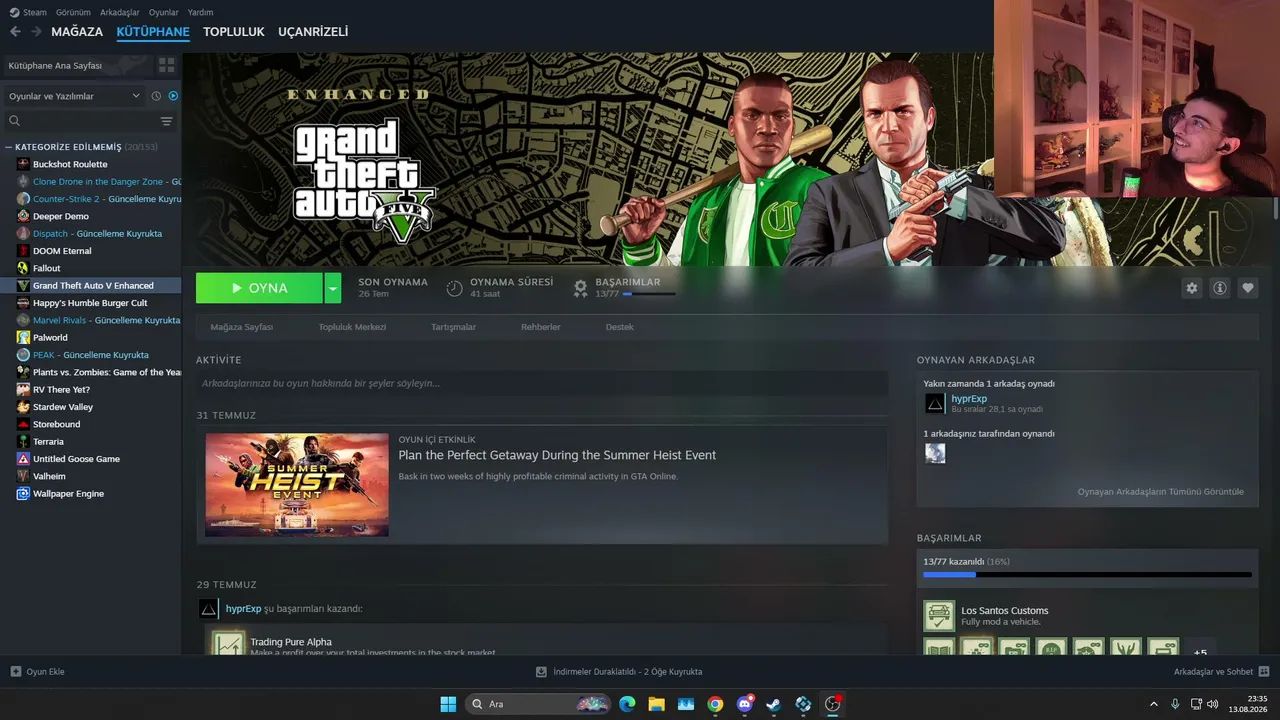Click the Terraria game icon
The height and width of the screenshot is (720, 1280).
23,441
